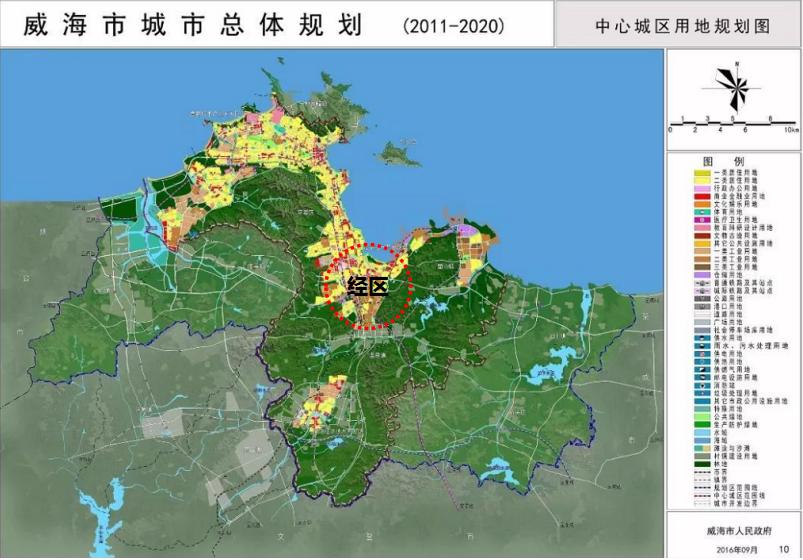Image resolution: width=803 pixels, height=560 pixels.
Task: Click the 经区 label on the map
Action: [x=368, y=287]
